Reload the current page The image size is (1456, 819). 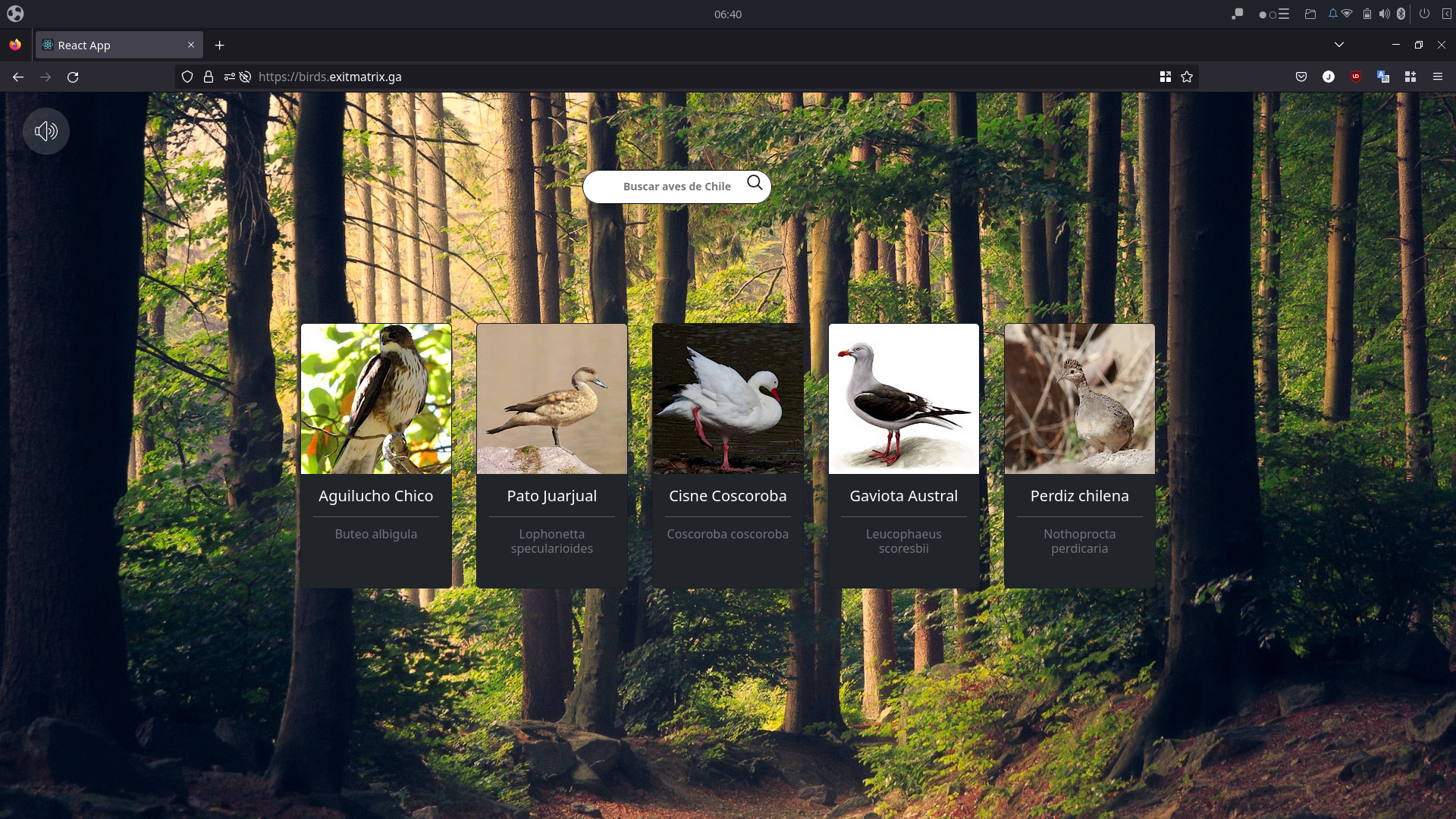tap(73, 77)
